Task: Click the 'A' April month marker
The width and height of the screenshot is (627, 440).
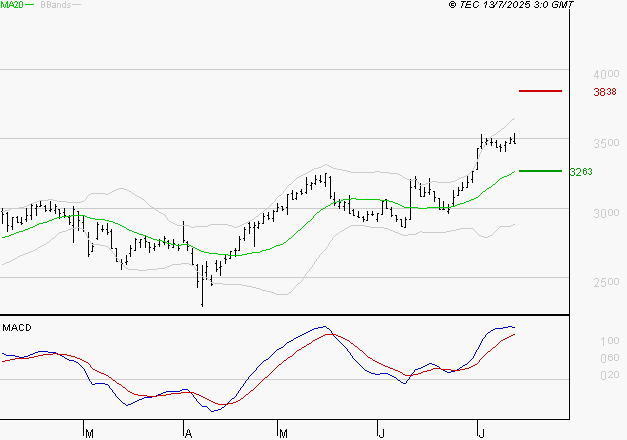Action: click(188, 433)
